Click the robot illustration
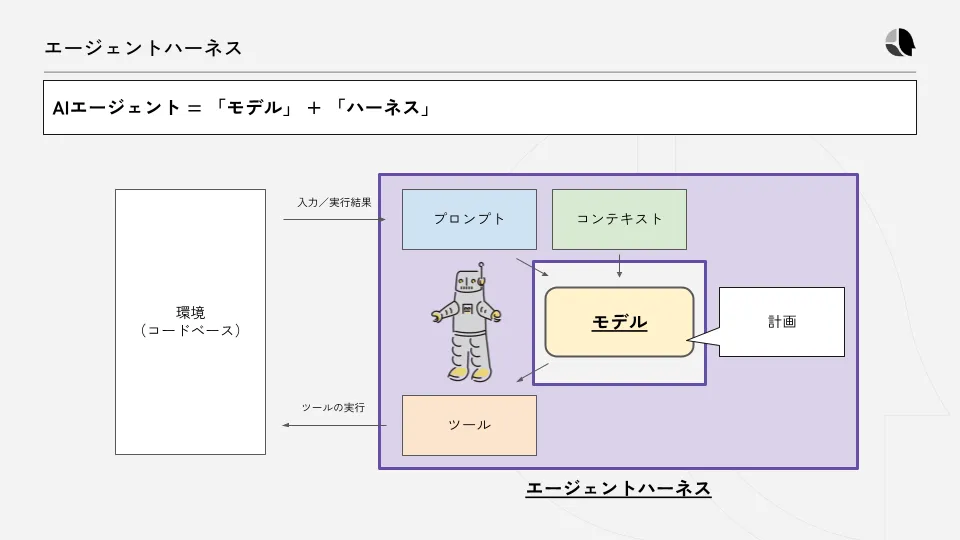 (x=467, y=322)
